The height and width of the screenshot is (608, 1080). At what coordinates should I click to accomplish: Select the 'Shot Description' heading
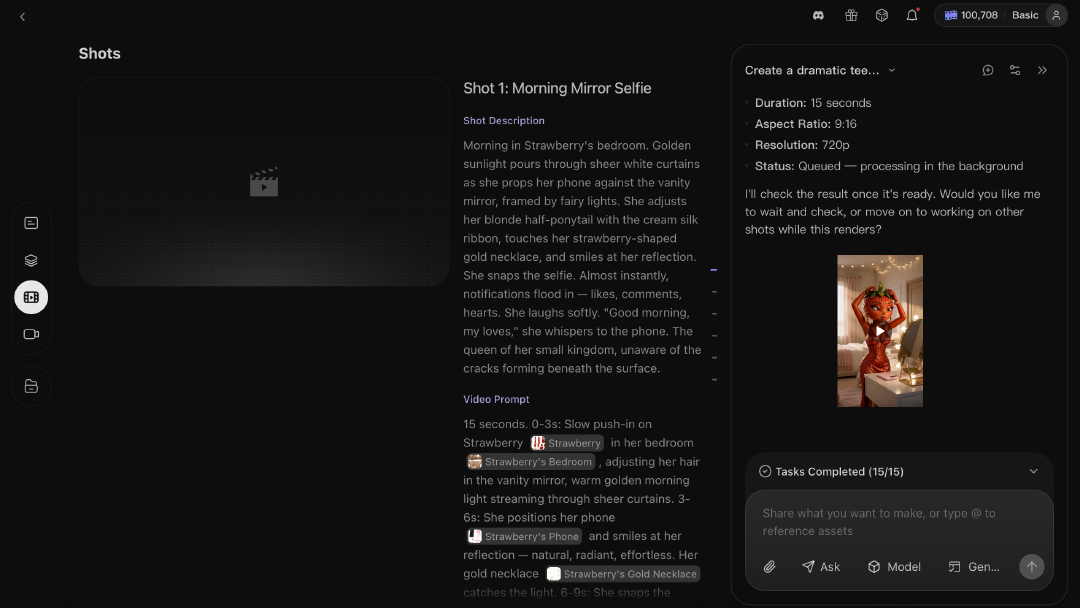tap(503, 120)
